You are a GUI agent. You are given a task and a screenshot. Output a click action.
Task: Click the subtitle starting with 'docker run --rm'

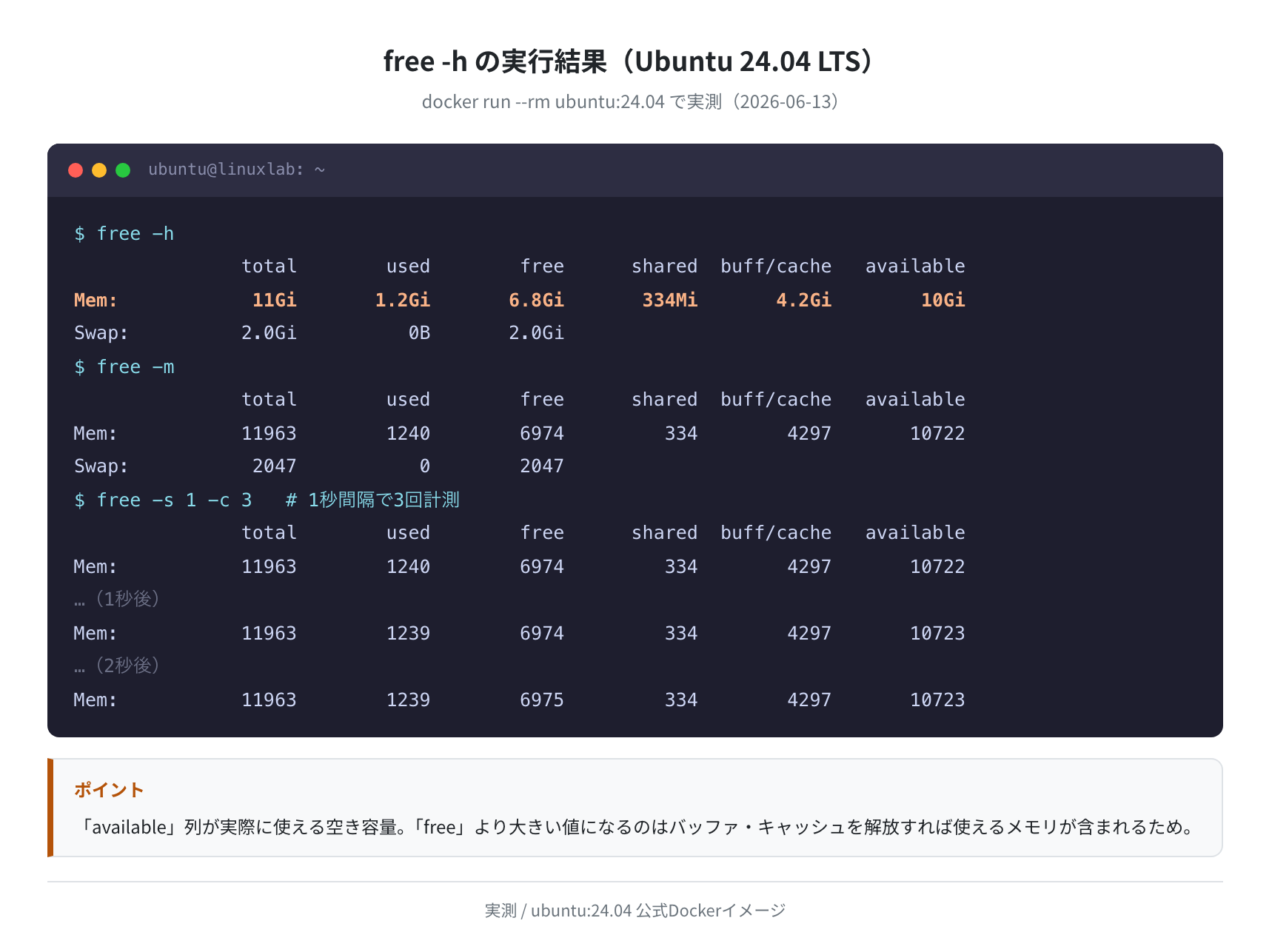tap(631, 101)
